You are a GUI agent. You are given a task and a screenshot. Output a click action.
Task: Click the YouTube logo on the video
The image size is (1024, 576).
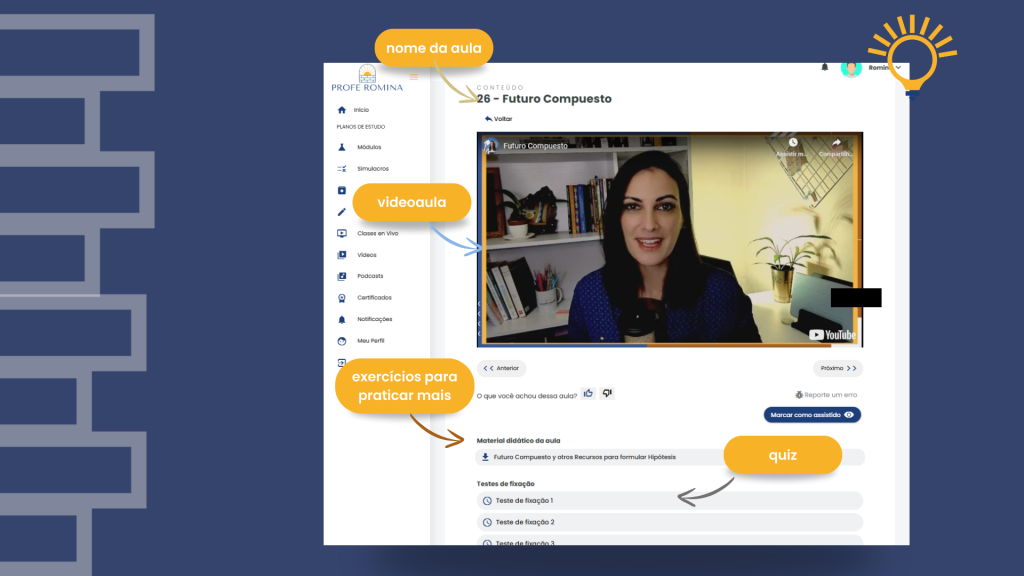pyautogui.click(x=833, y=335)
